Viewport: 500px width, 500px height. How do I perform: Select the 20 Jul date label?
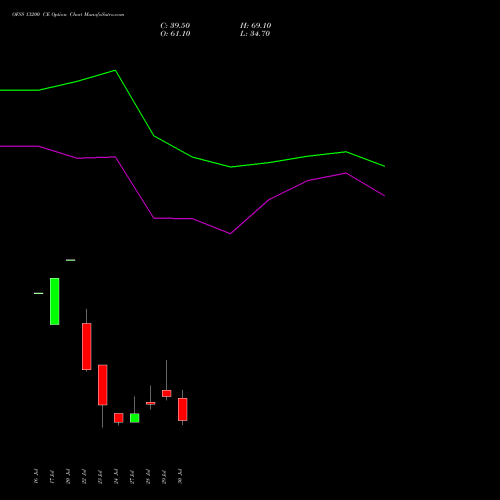pyautogui.click(x=68, y=476)
